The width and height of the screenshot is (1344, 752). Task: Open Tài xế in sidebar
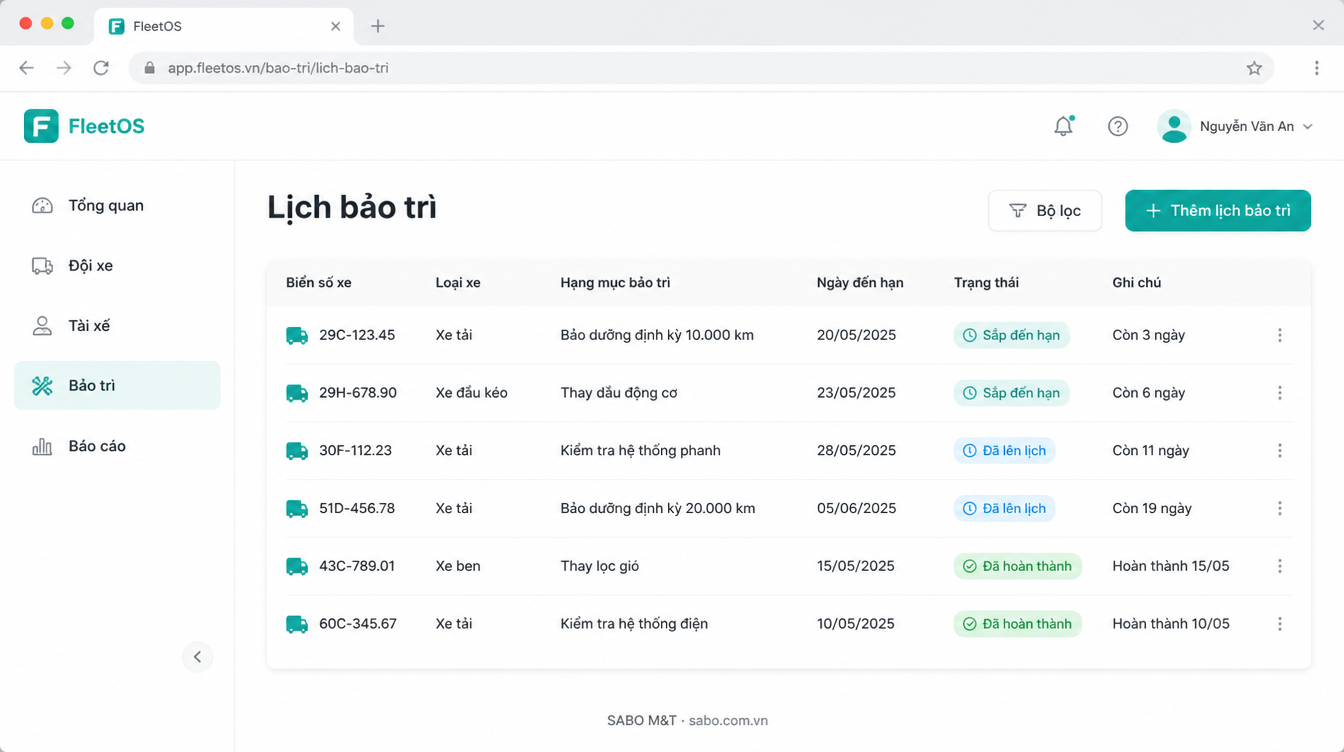click(117, 325)
